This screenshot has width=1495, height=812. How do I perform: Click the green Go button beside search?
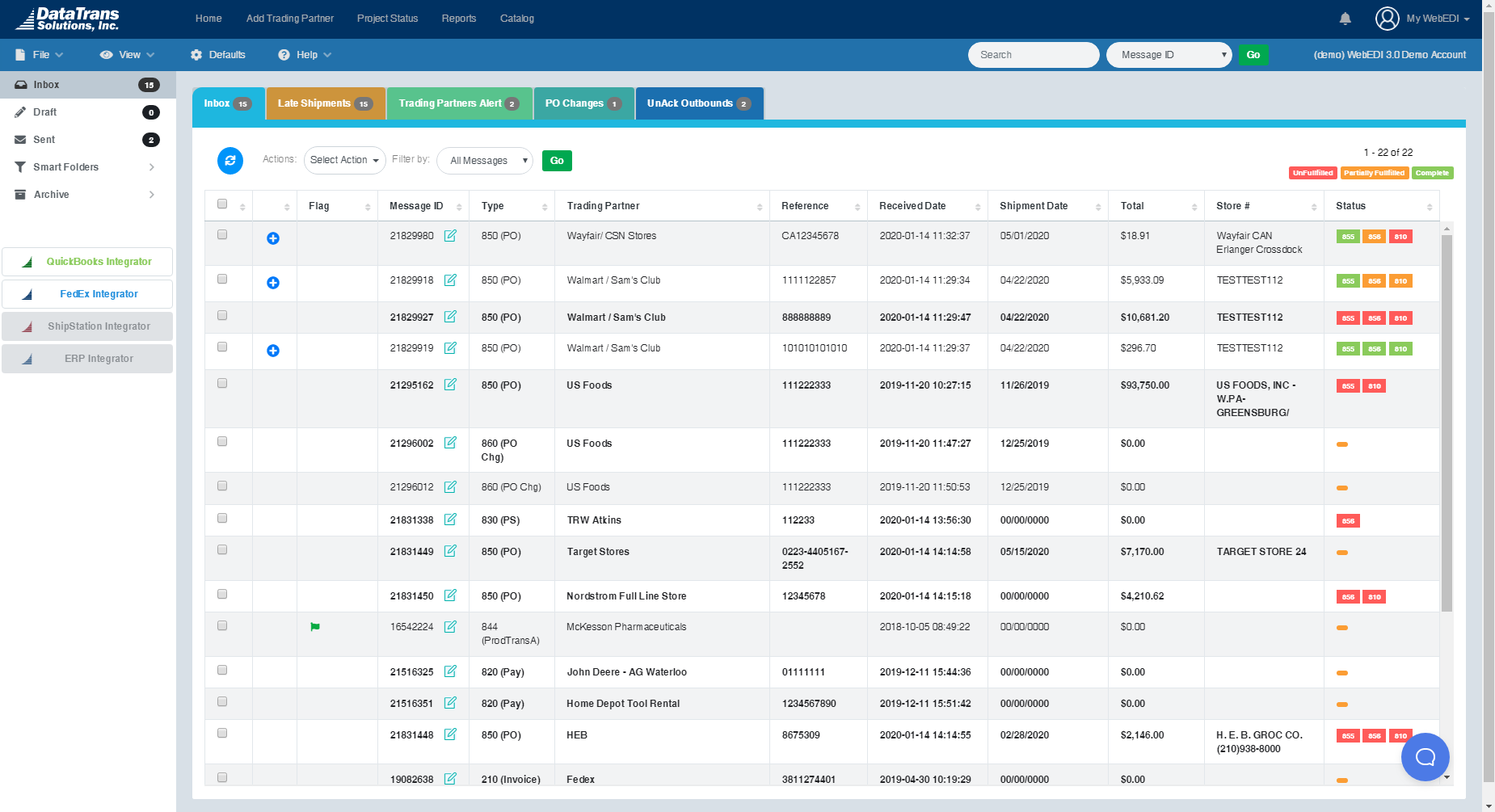click(x=1253, y=55)
